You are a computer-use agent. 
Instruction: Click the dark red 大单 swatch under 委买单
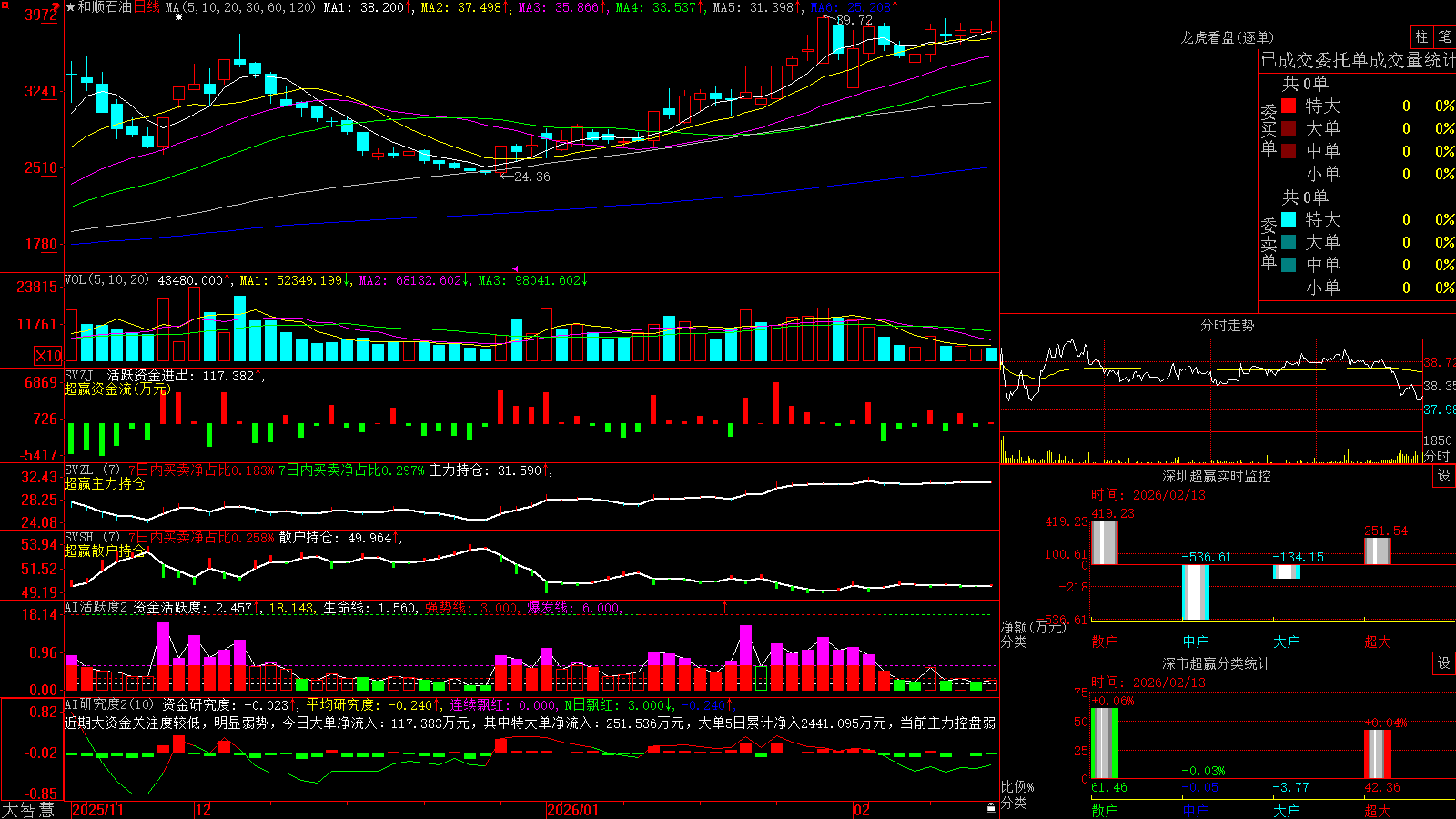point(1289,128)
